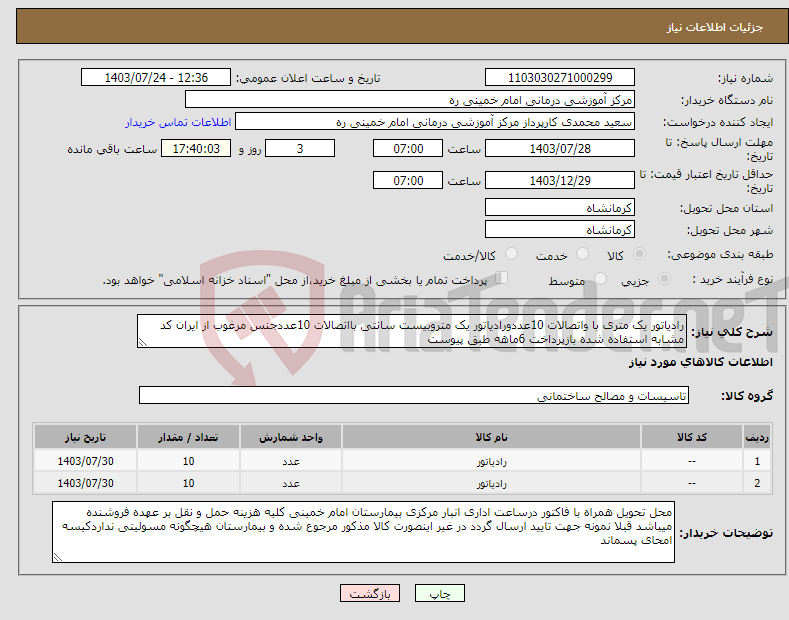Click رادیاتور in row 1
Image resolution: width=789 pixels, height=620 pixels.
(x=492, y=461)
